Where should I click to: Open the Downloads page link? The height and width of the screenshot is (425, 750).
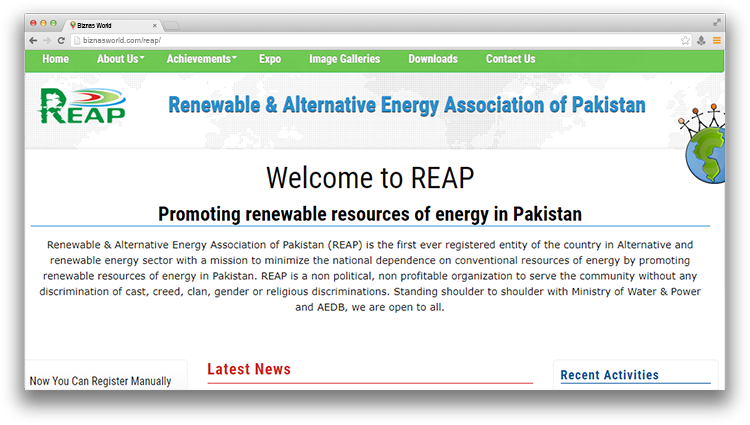(x=433, y=59)
